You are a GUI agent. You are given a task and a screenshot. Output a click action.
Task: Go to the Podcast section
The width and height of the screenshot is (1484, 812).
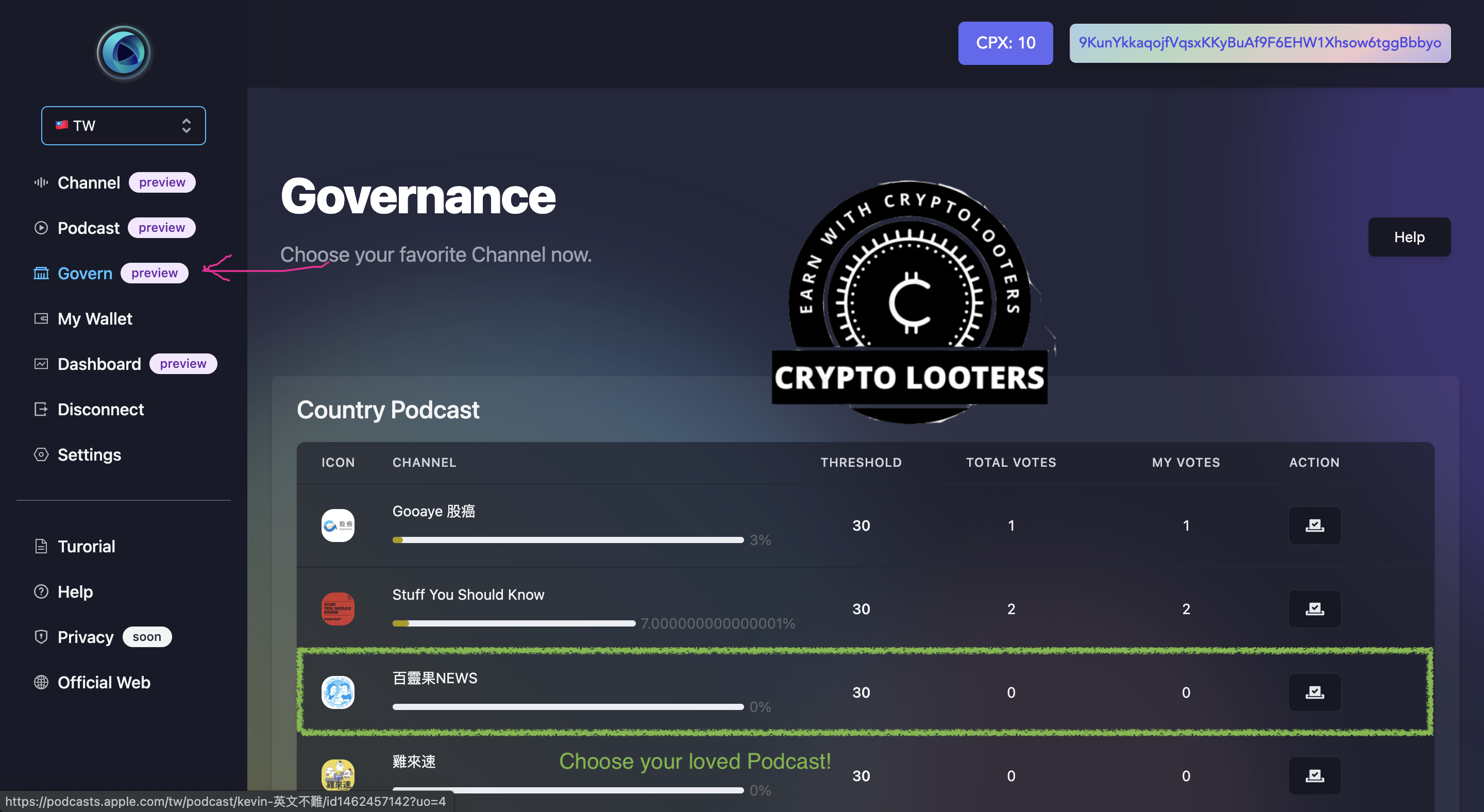coord(89,228)
